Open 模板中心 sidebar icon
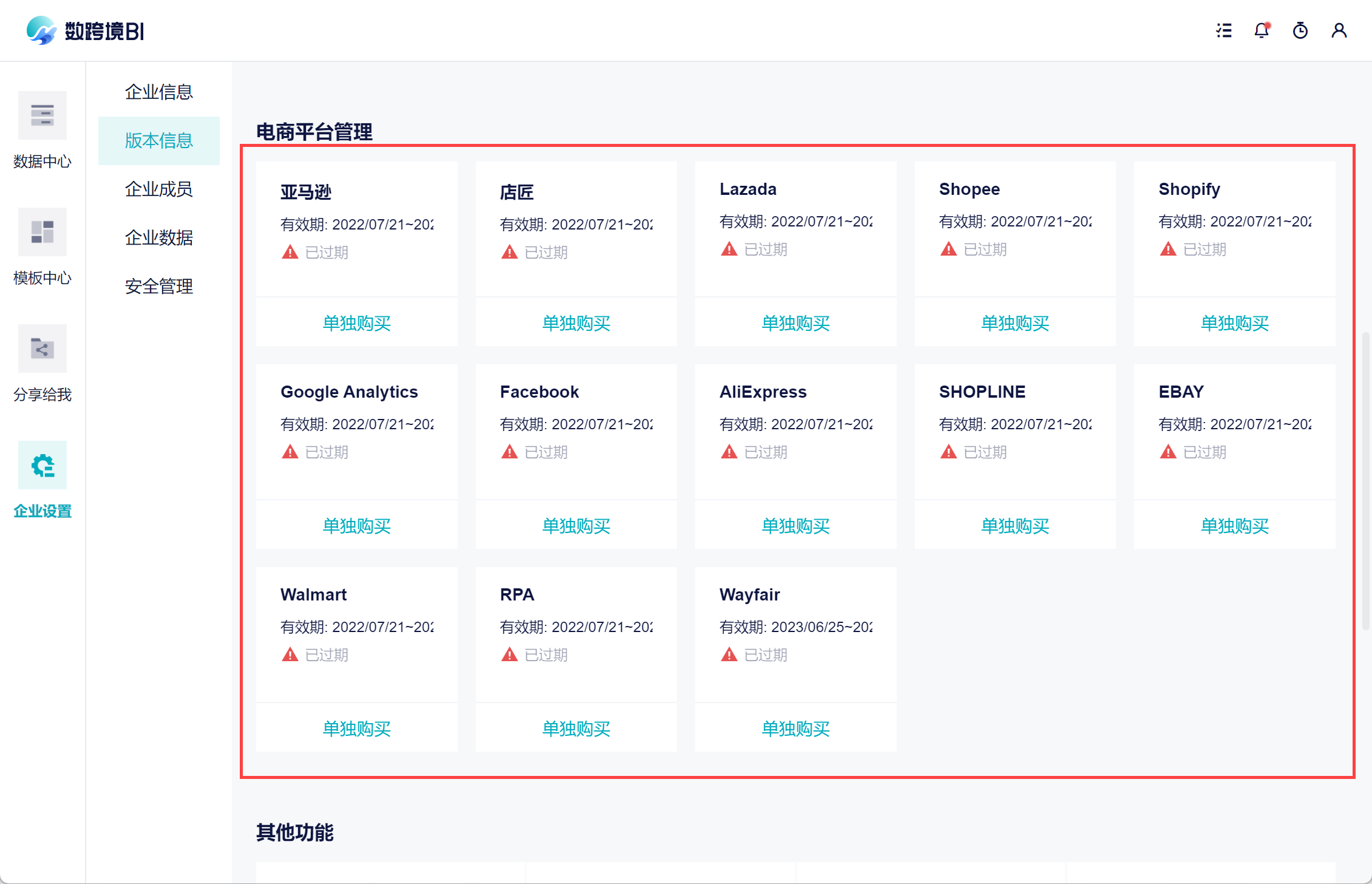Screen dimensions: 1372x884 click(42, 232)
